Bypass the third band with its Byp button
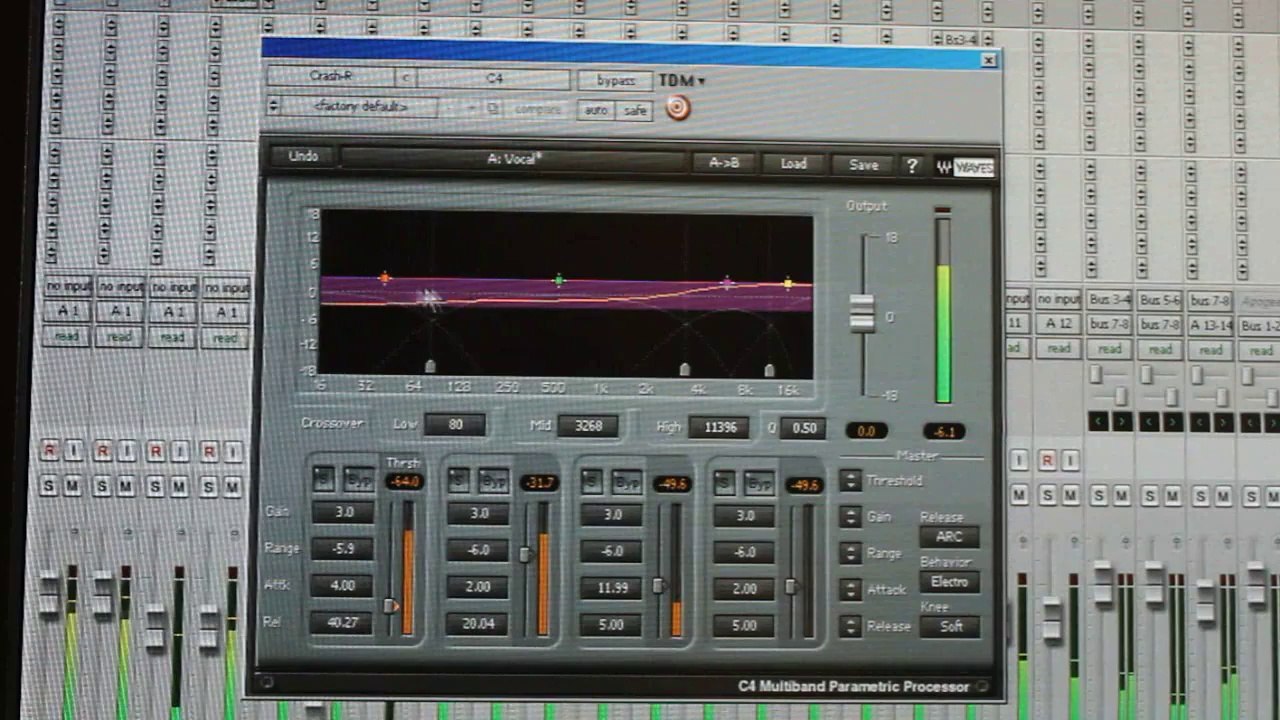 click(627, 483)
